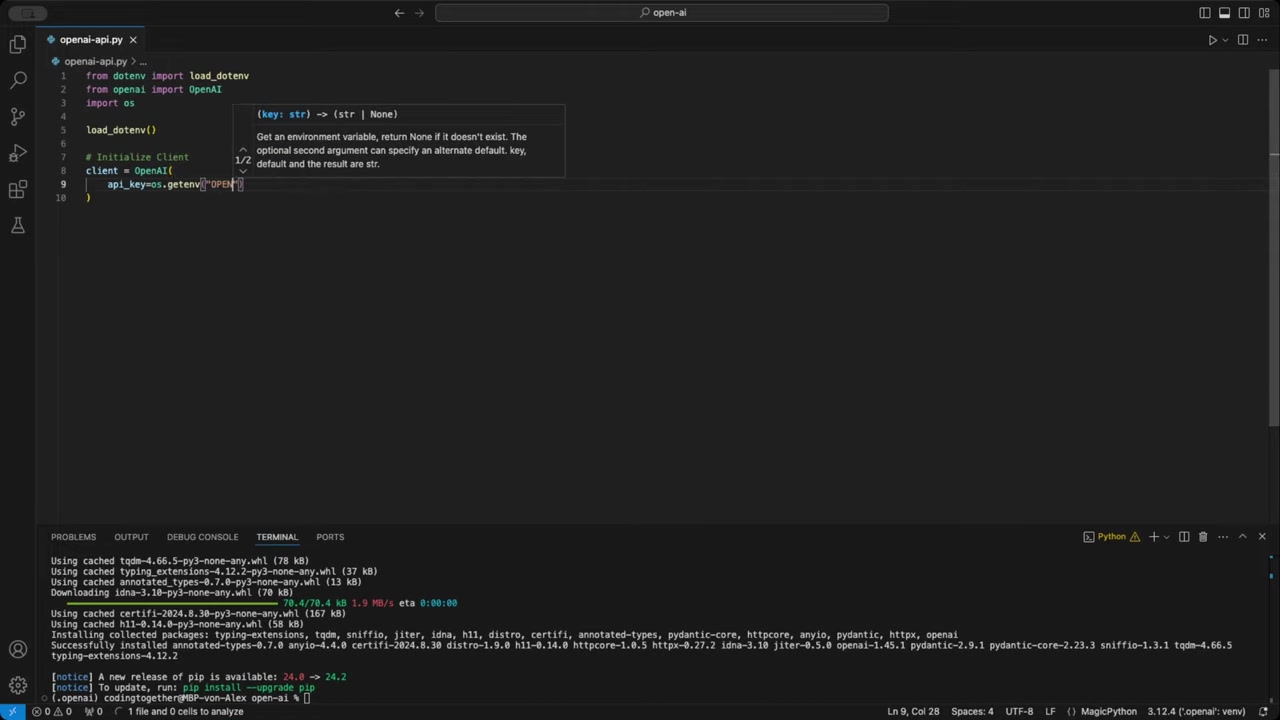Kill the terminal with the trash icon
This screenshot has width=1280, height=720.
point(1203,537)
